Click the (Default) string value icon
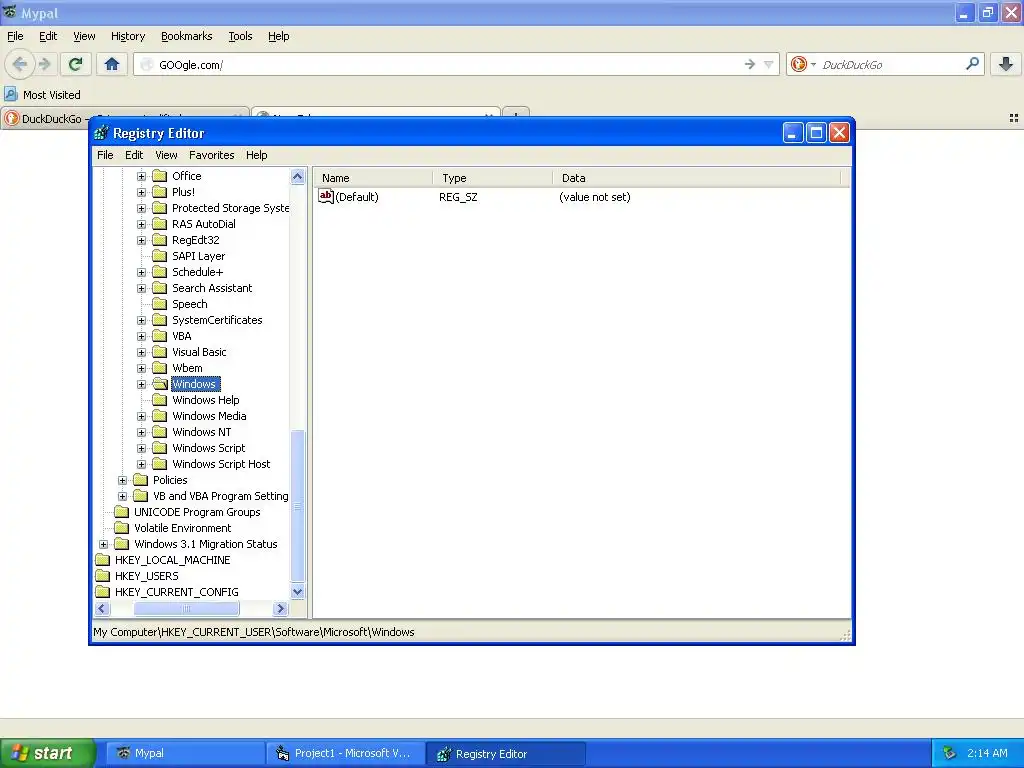Viewport: 1024px width, 768px height. [326, 197]
